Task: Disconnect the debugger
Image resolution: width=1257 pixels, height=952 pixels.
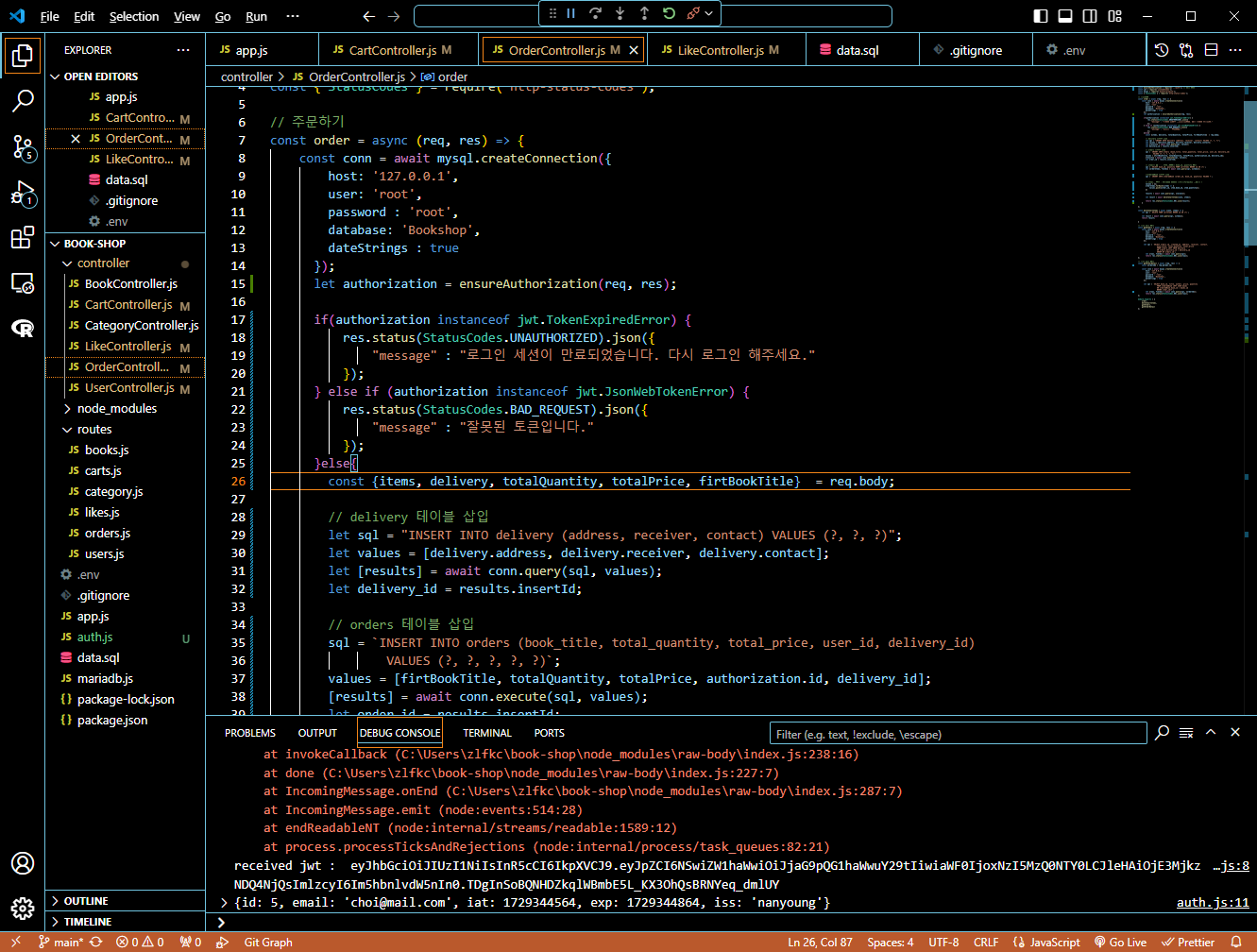Action: [693, 13]
